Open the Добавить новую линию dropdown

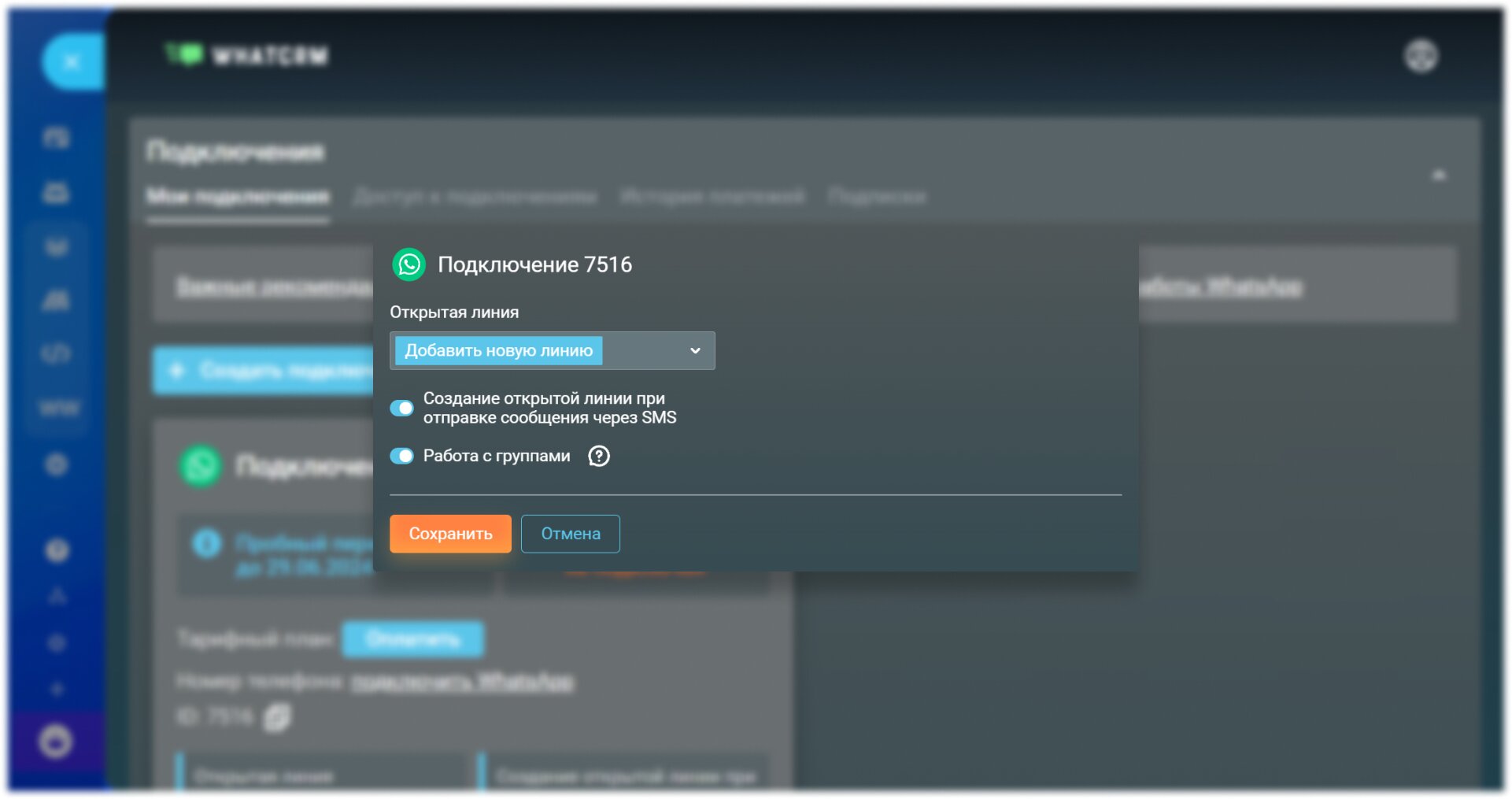click(552, 350)
